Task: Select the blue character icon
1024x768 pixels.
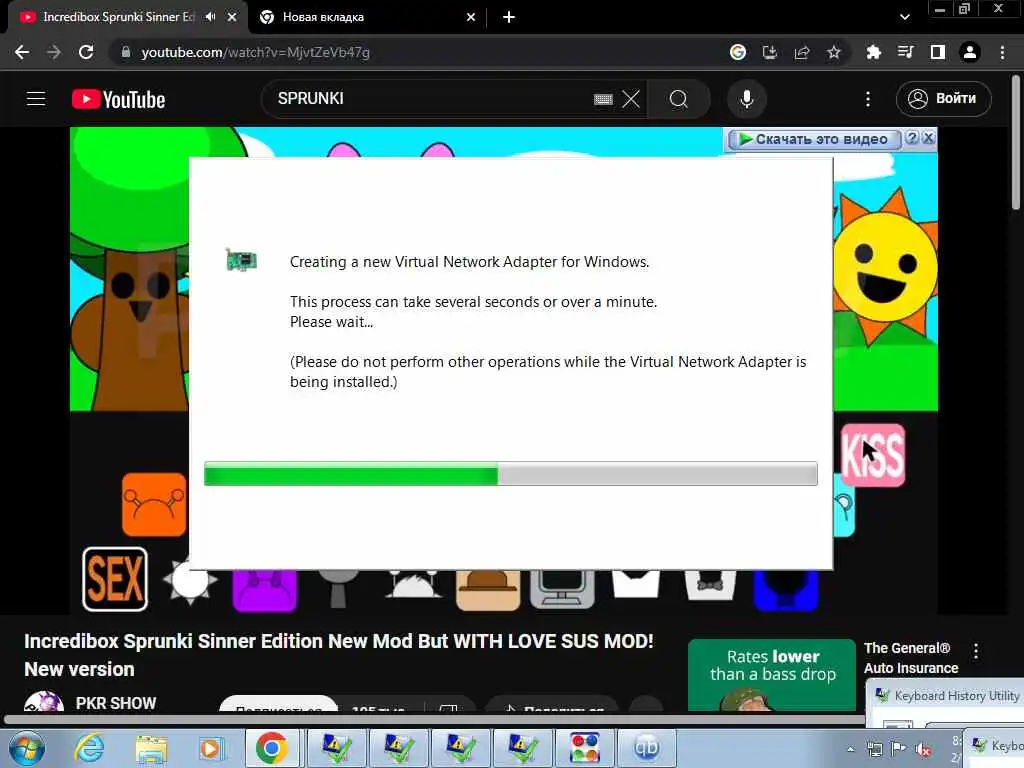Action: 786,590
